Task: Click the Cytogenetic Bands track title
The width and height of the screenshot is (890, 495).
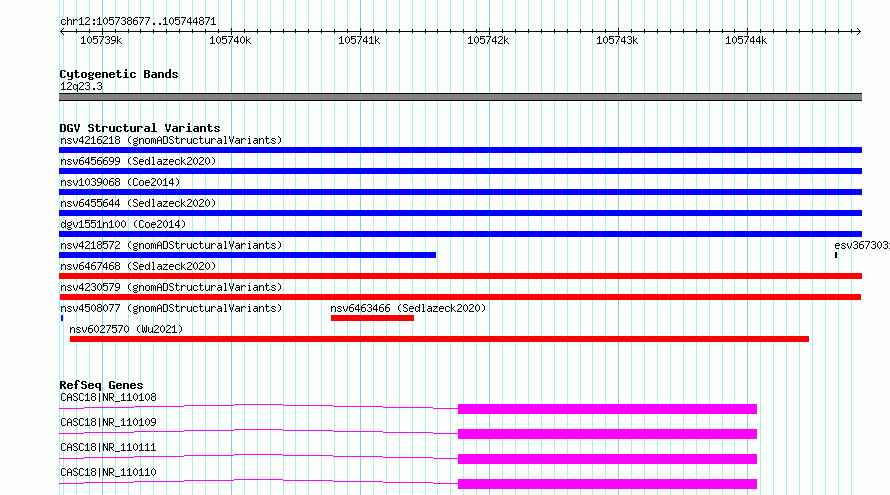Action: coord(119,74)
